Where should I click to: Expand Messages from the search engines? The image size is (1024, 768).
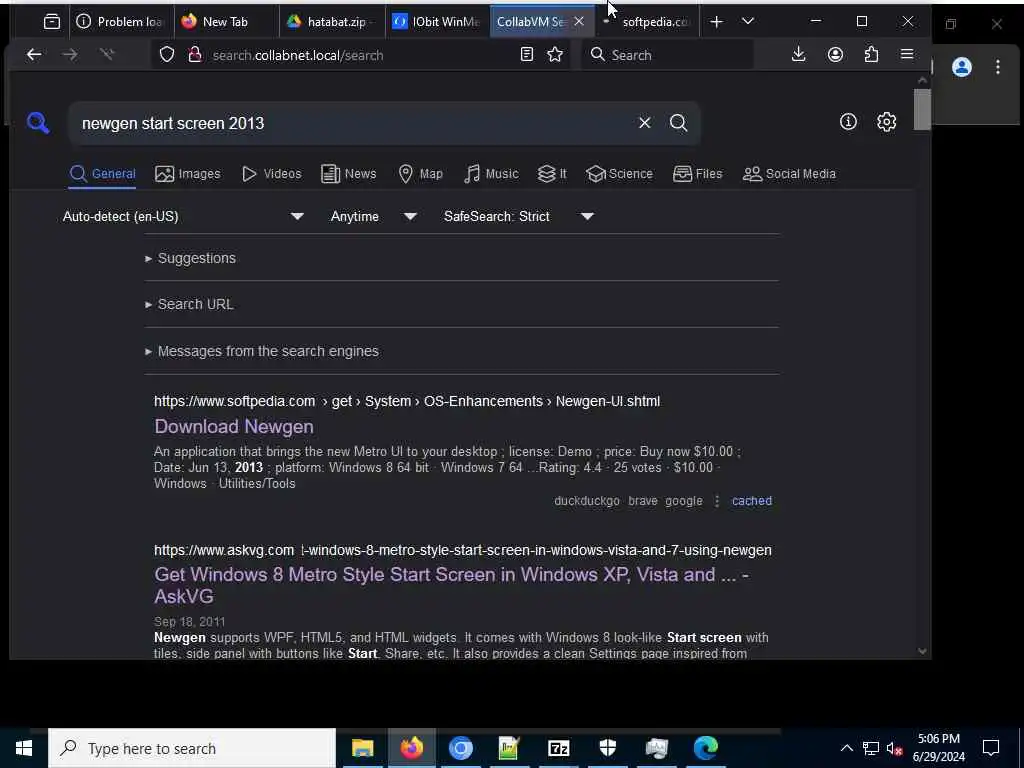(261, 351)
